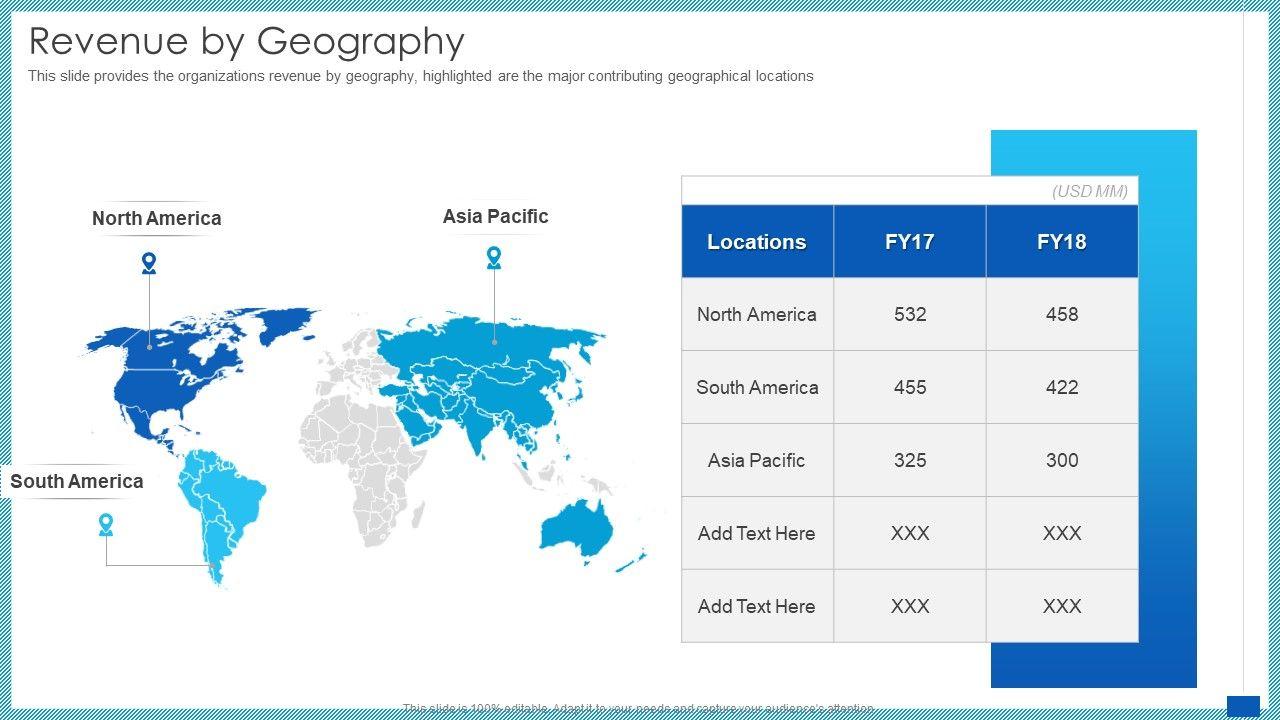This screenshot has width=1280, height=720.
Task: Click the first Add Text Here cell
Action: 757,533
